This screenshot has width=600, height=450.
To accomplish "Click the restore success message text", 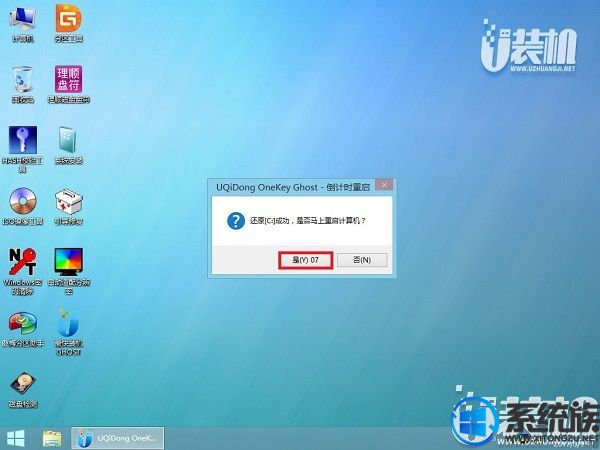I will [308, 221].
